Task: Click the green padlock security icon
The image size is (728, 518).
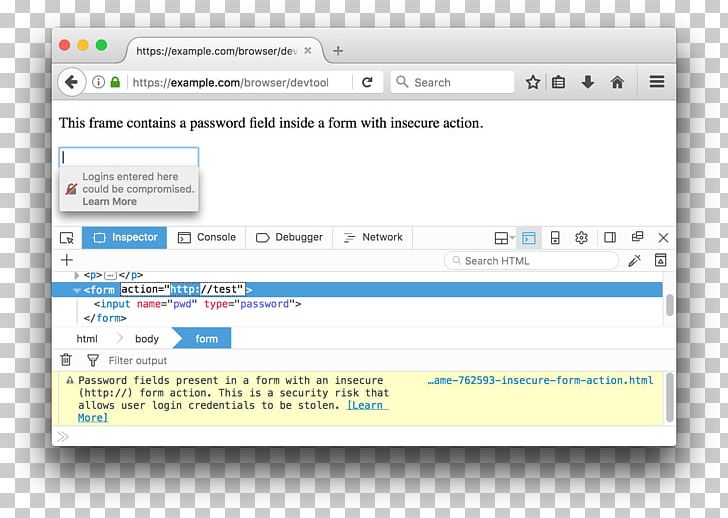Action: pos(115,82)
